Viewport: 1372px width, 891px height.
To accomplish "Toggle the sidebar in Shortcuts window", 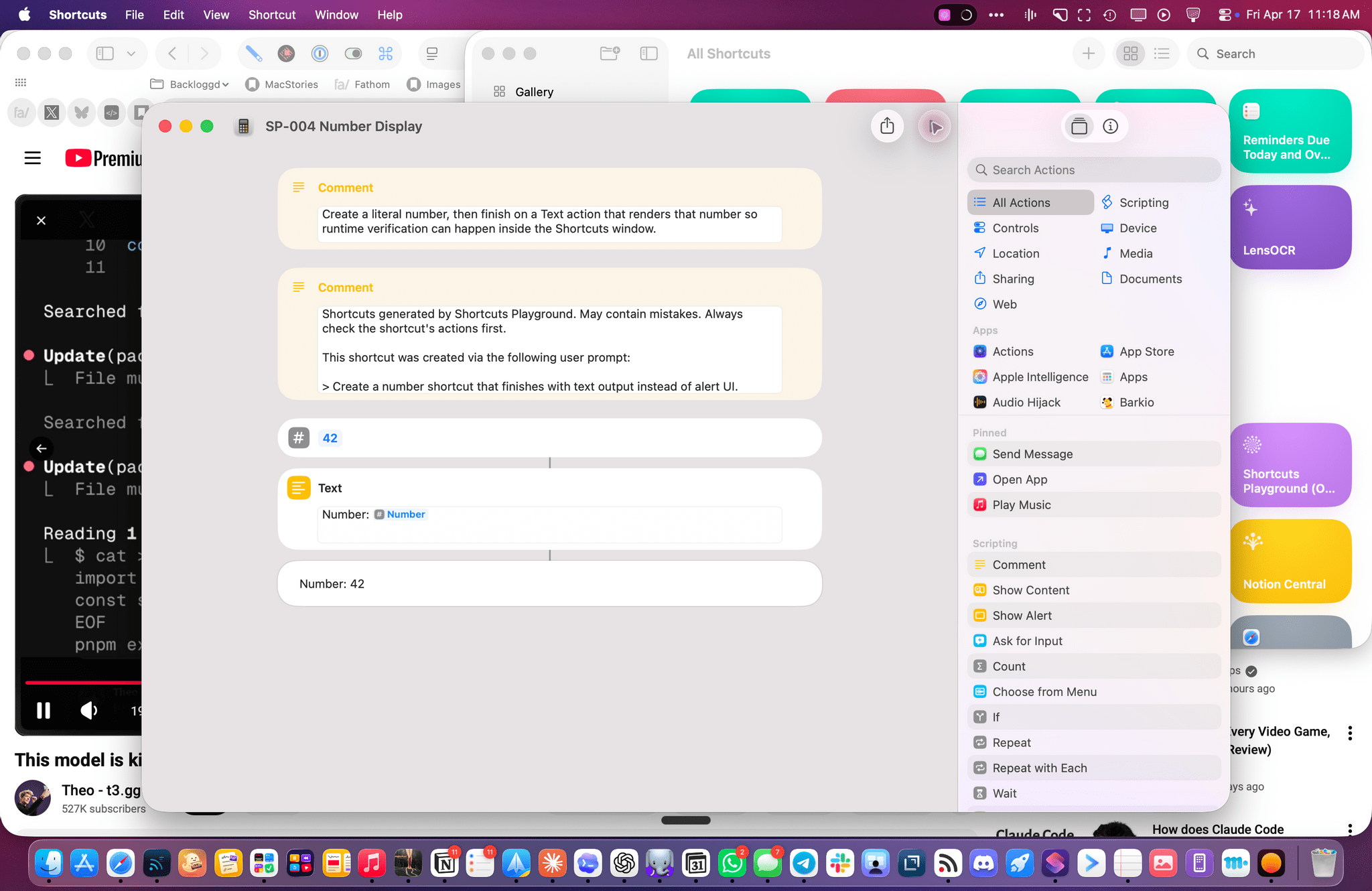I will 648,54.
